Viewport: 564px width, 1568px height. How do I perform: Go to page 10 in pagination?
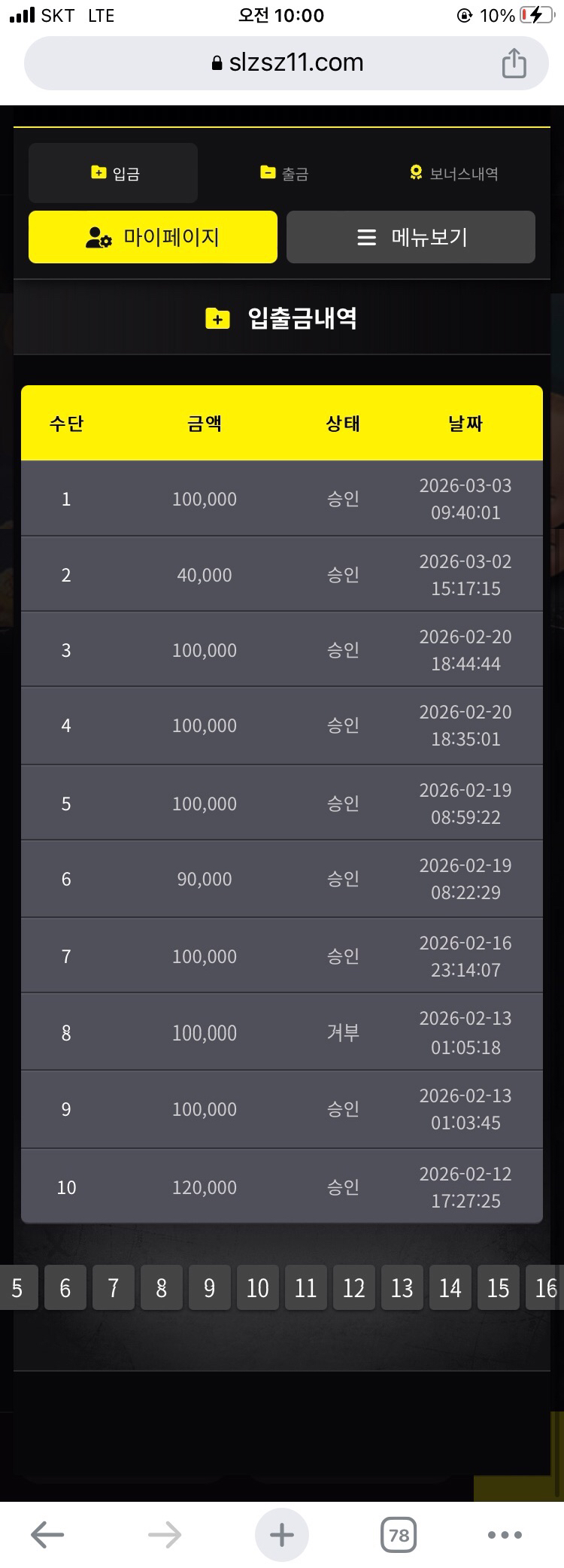(x=258, y=1288)
